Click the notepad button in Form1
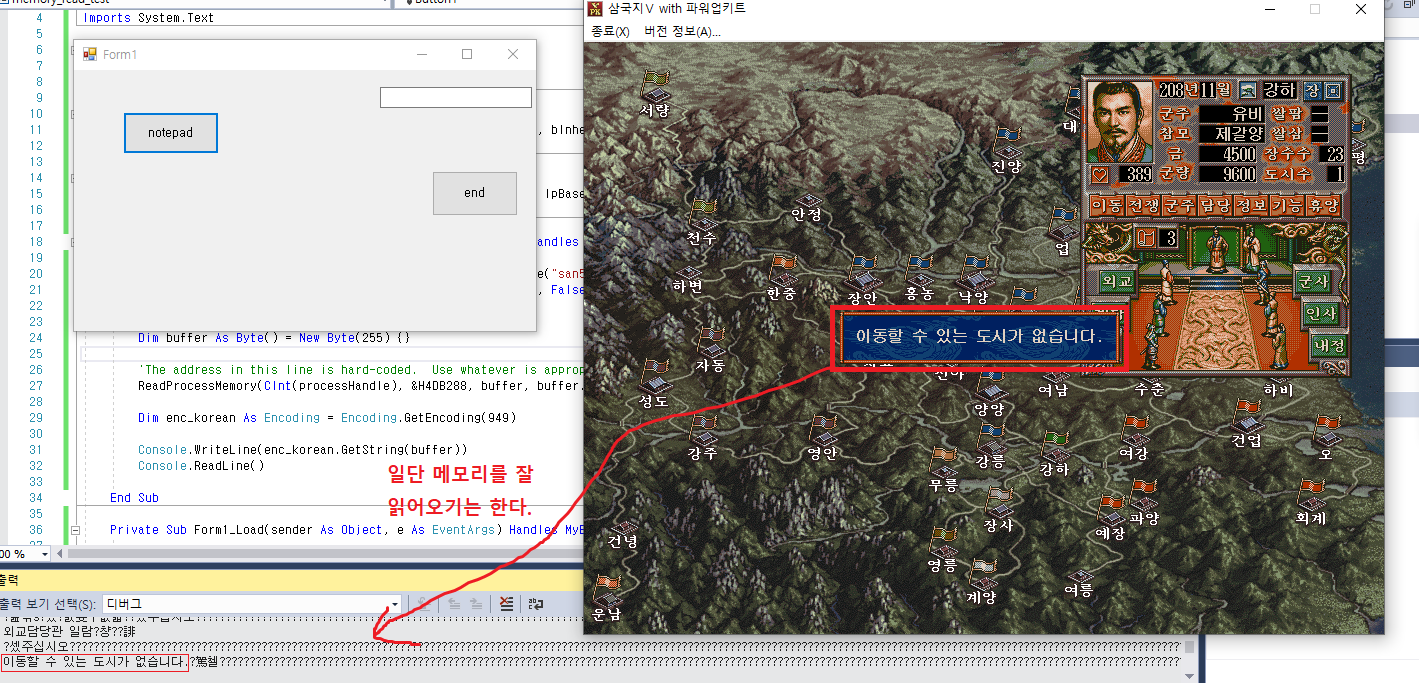This screenshot has width=1419, height=683. pos(171,133)
